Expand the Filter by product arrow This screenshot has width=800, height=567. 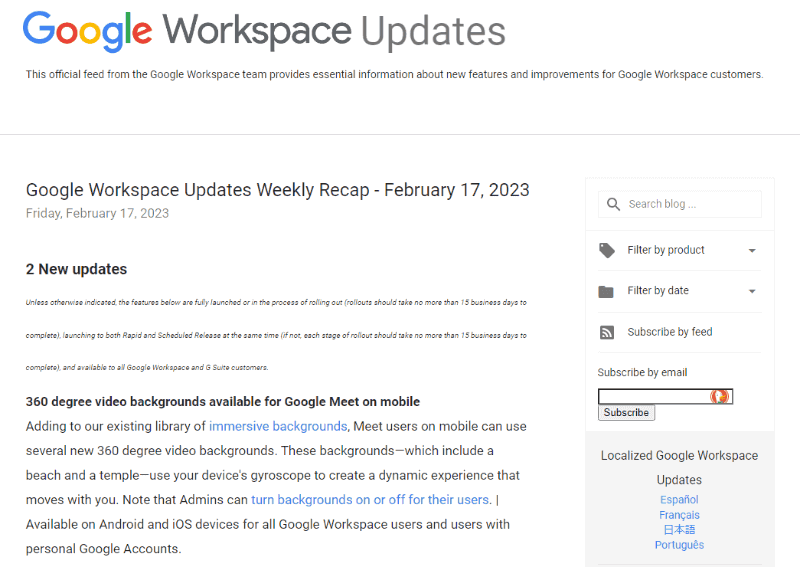(x=752, y=251)
